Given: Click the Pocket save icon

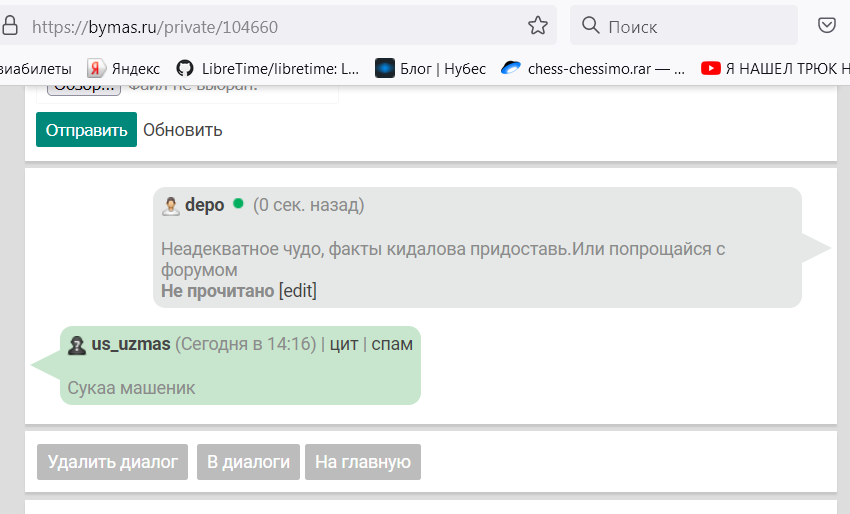Looking at the screenshot, I should [827, 26].
